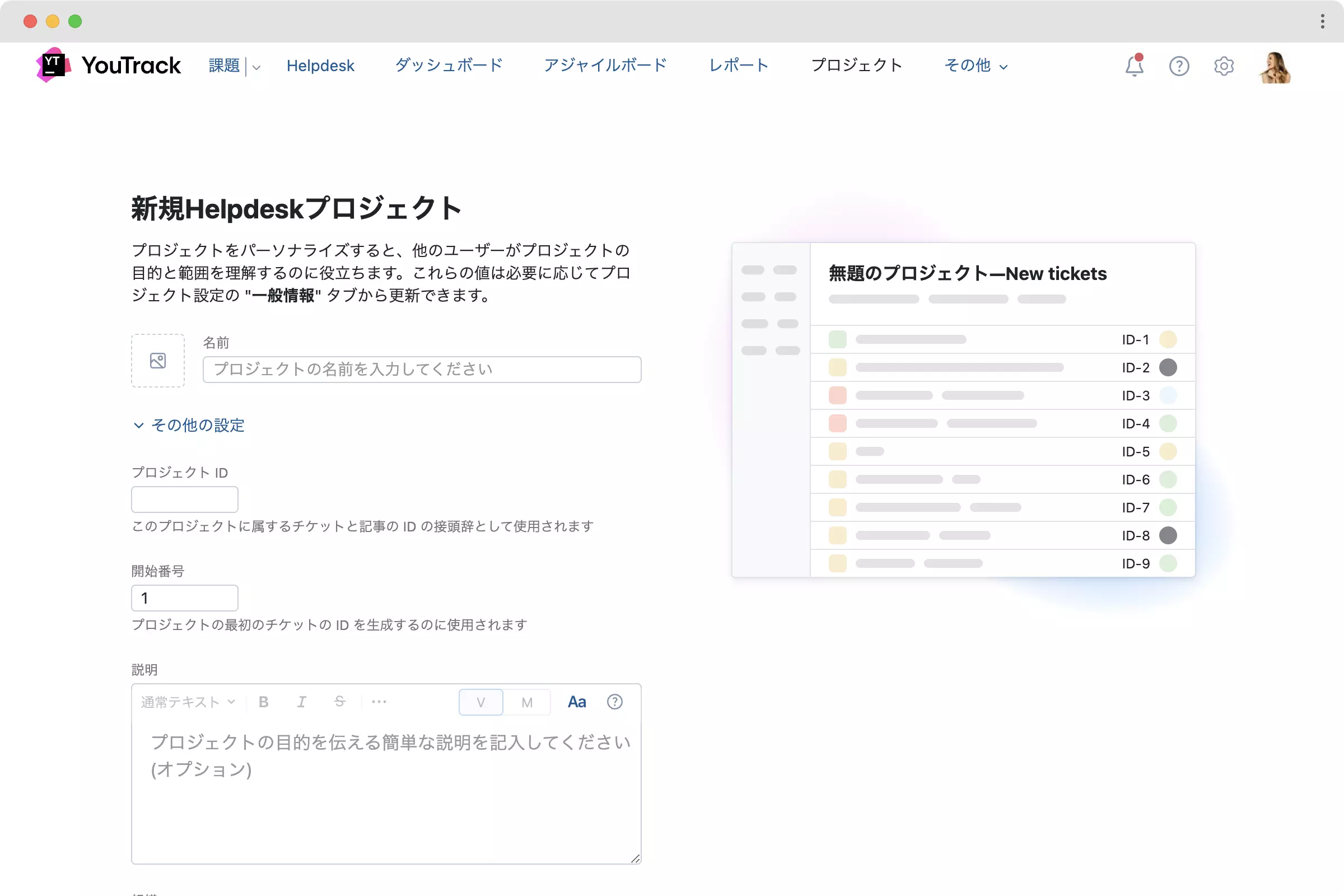Click the user profile avatar

tap(1275, 67)
